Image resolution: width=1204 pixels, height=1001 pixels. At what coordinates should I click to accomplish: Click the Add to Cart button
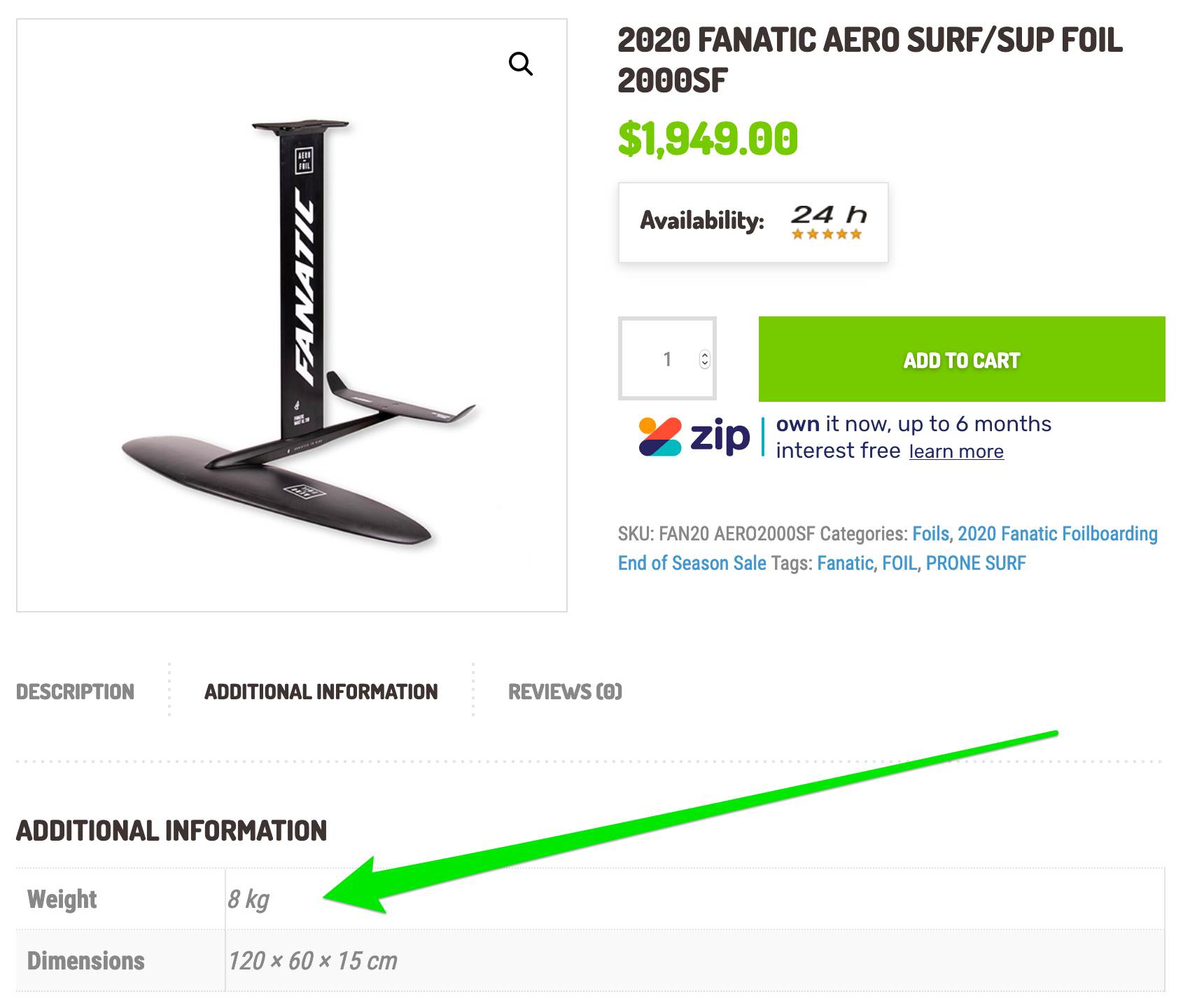(x=961, y=359)
